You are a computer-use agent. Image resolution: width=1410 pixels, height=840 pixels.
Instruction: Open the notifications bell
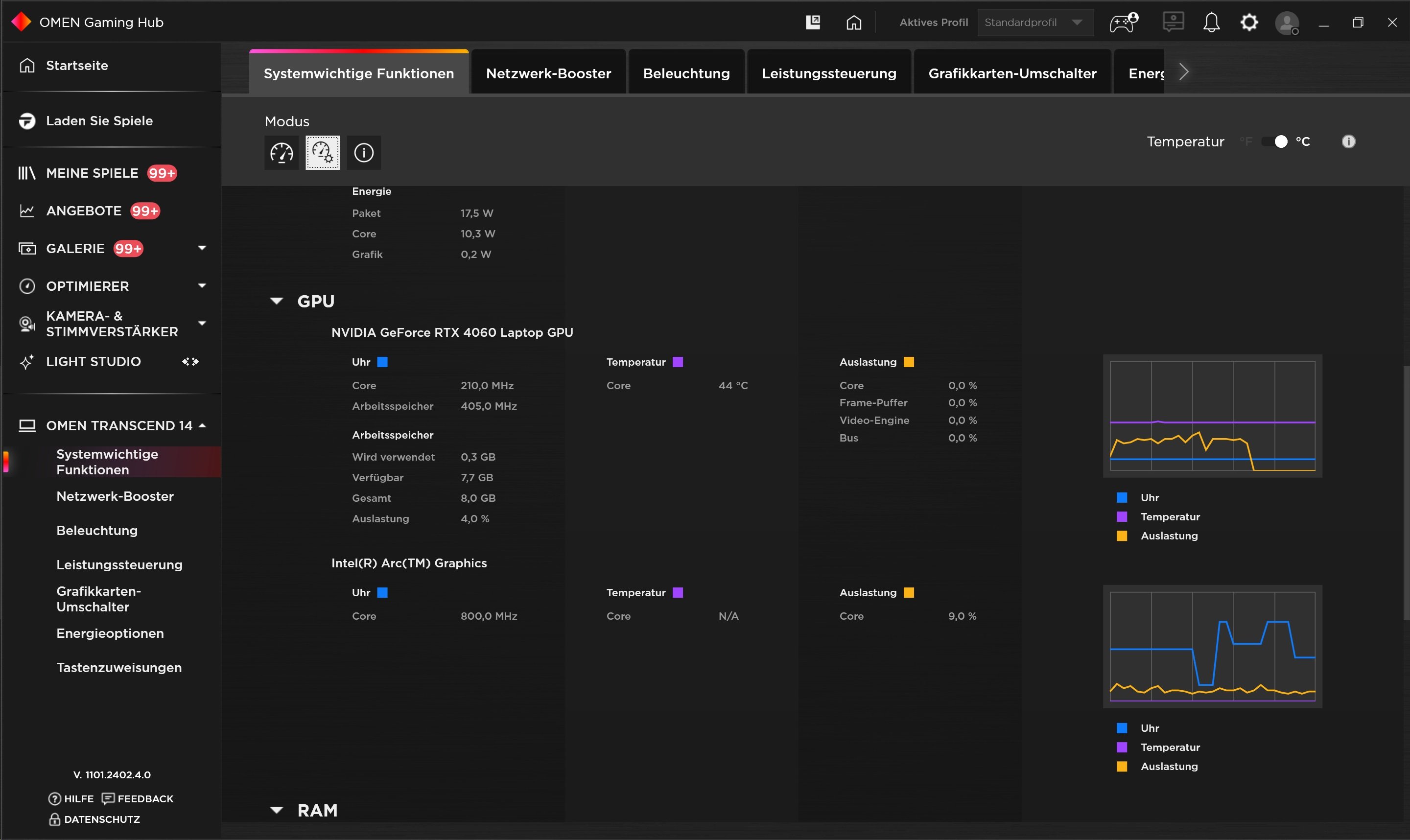(x=1211, y=22)
